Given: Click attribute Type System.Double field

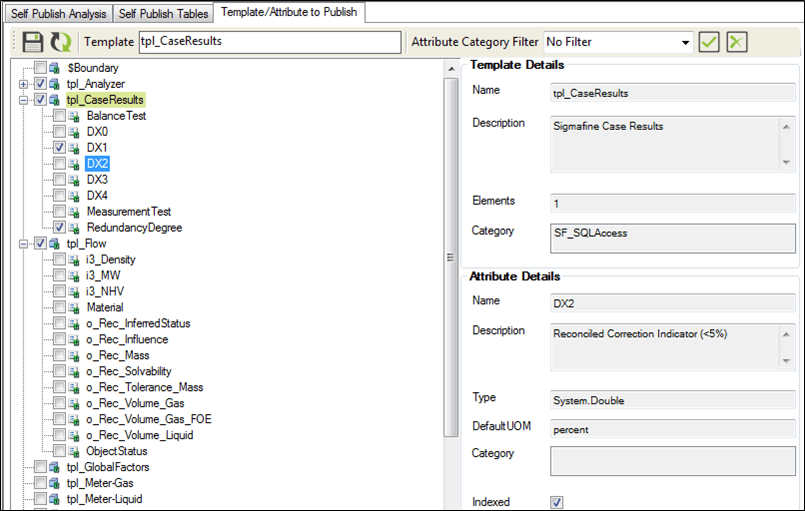Looking at the screenshot, I should (673, 400).
